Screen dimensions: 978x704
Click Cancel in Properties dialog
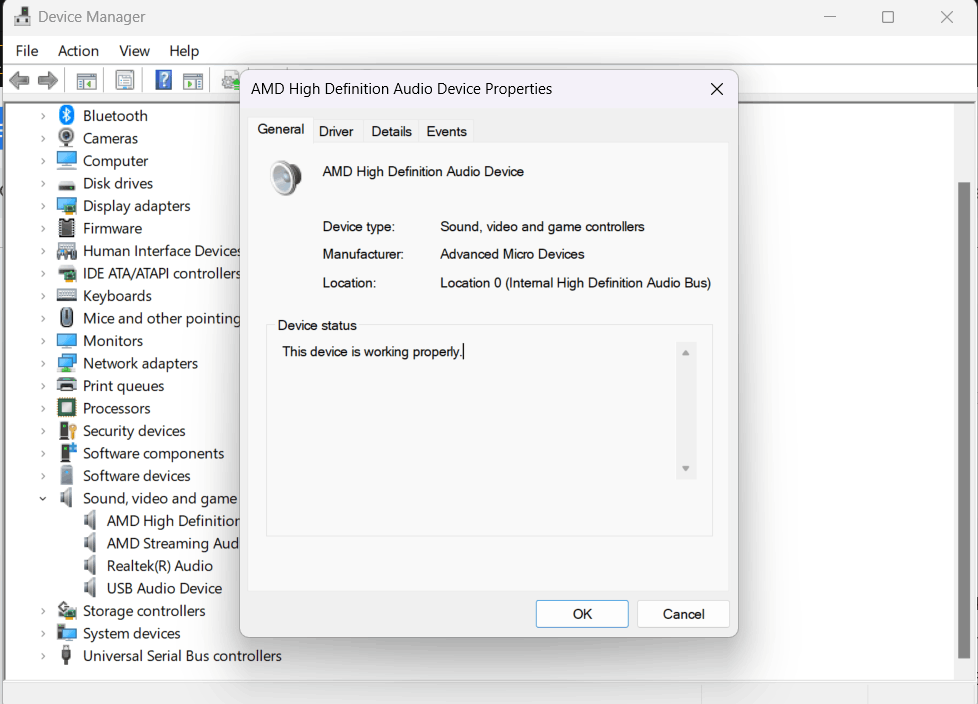[x=684, y=614]
